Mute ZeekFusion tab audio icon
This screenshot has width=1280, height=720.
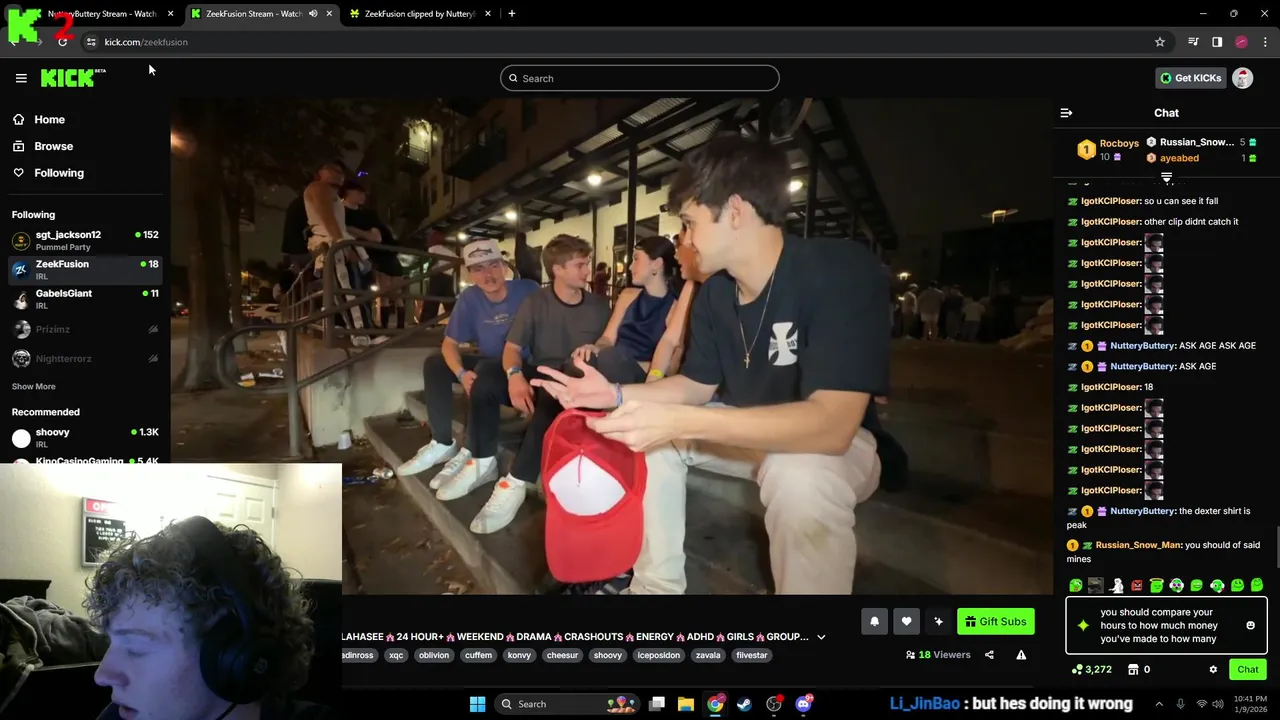(313, 14)
